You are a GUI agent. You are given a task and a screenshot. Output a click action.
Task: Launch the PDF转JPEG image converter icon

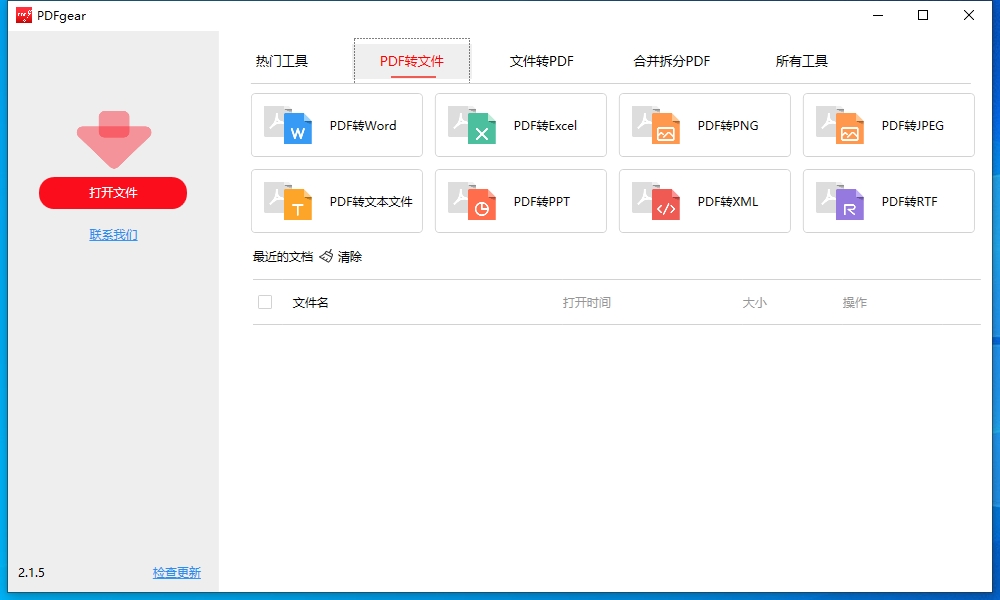coord(840,125)
